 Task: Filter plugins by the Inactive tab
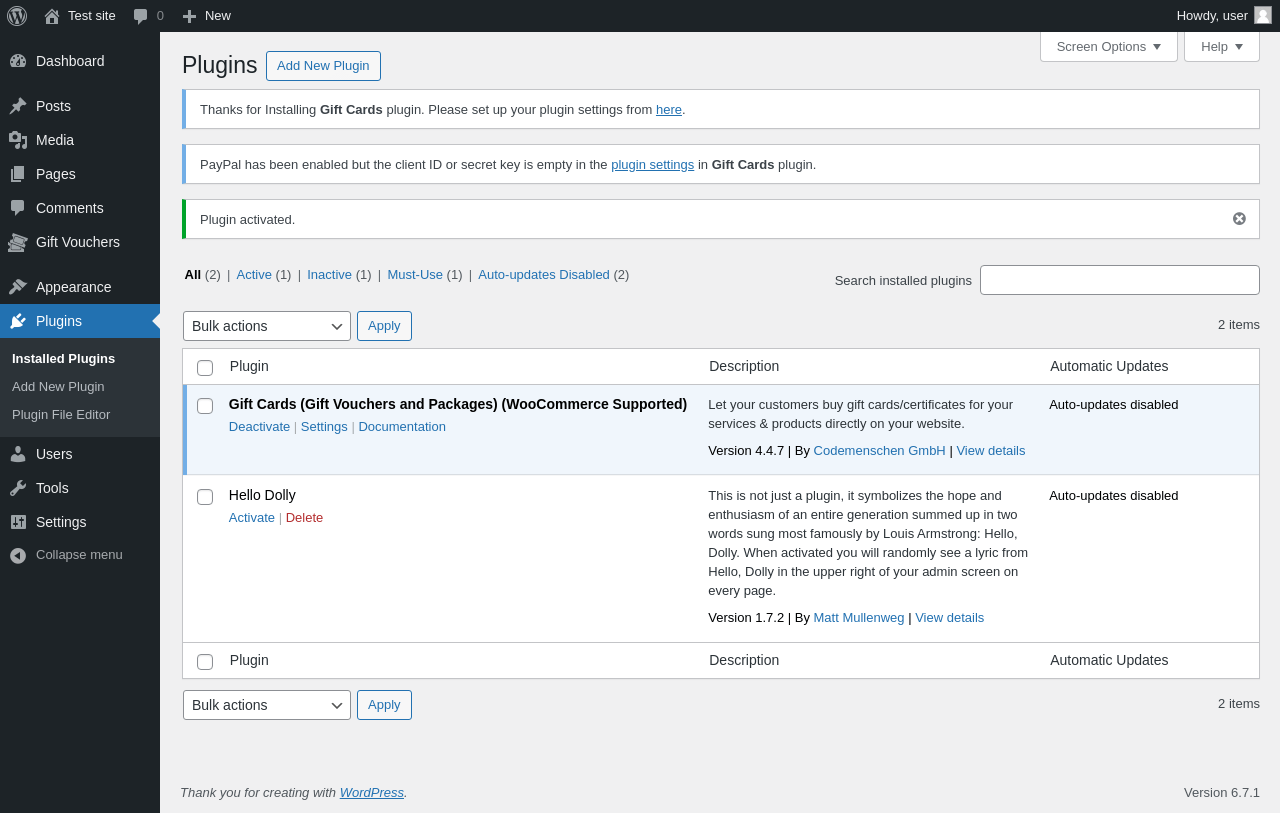329,275
